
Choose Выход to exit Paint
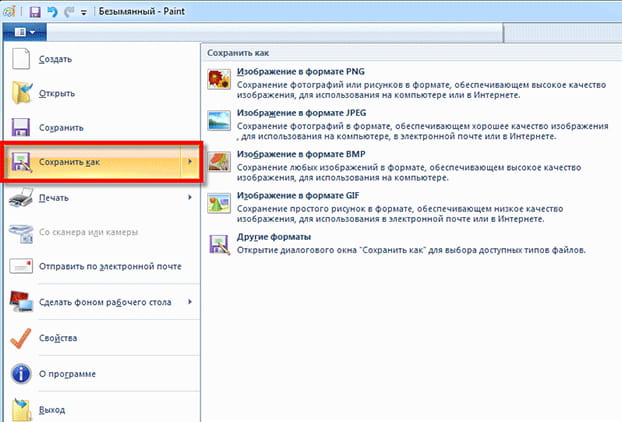(54, 408)
